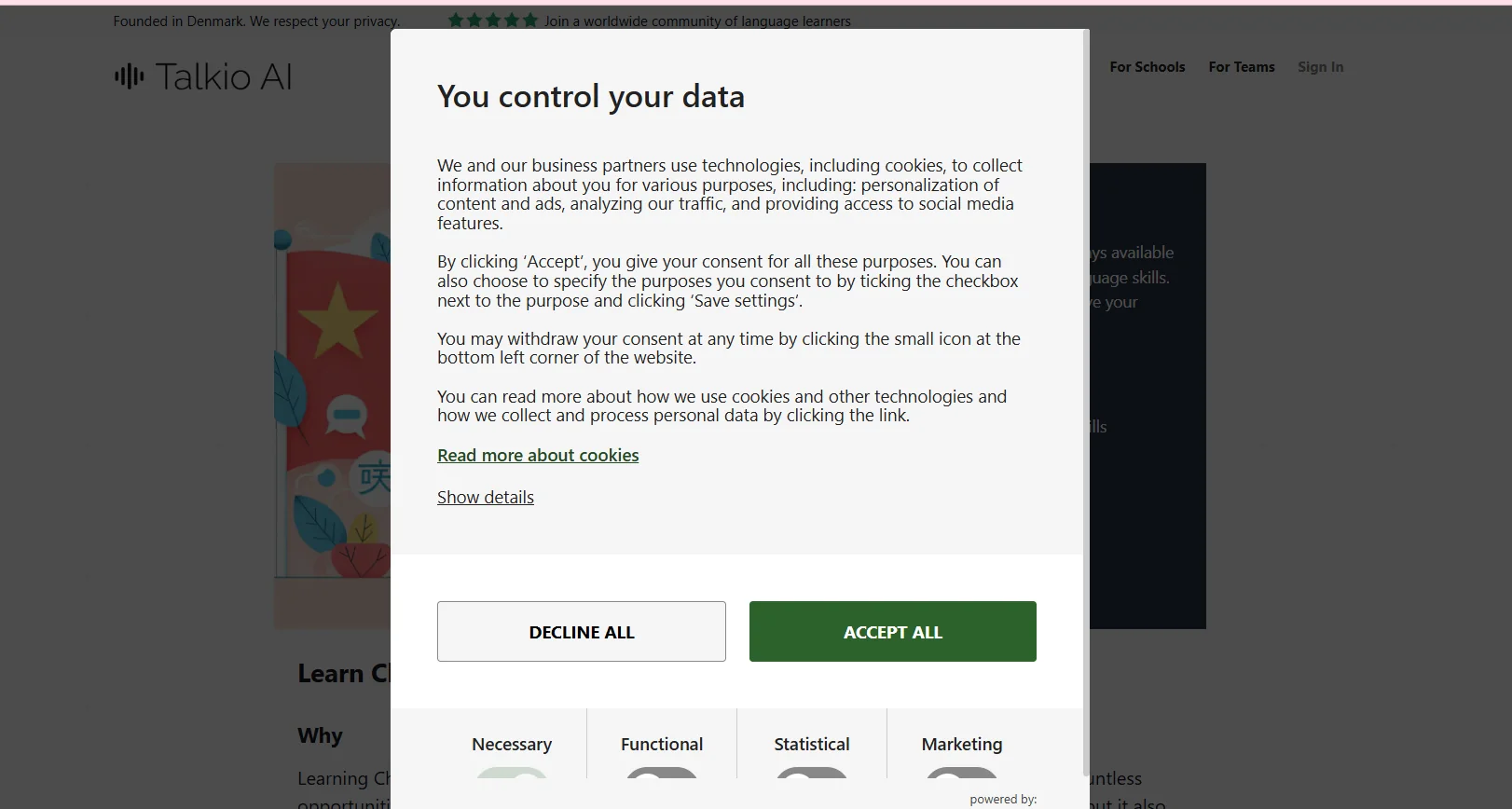Viewport: 1512px width, 809px height.
Task: Click the Chinese character bubble in illustration
Action: [374, 476]
